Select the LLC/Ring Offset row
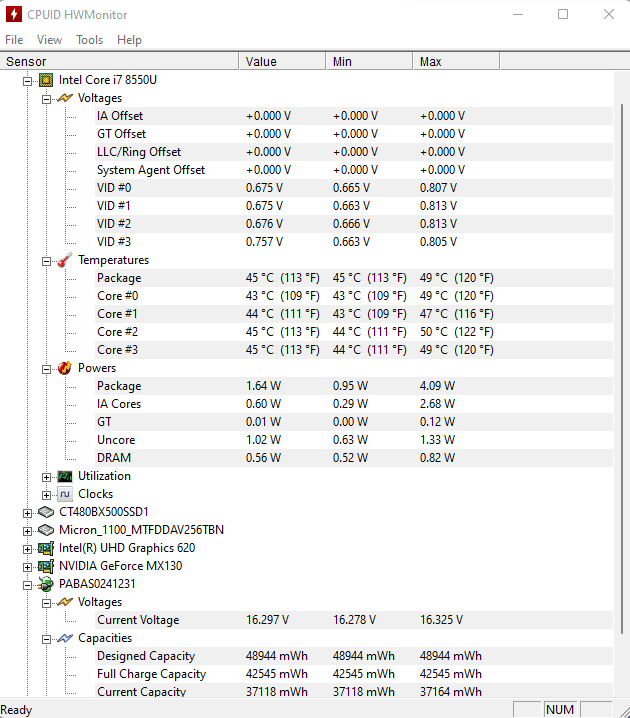Screen dimensions: 630x718 pyautogui.click(x=353, y=152)
